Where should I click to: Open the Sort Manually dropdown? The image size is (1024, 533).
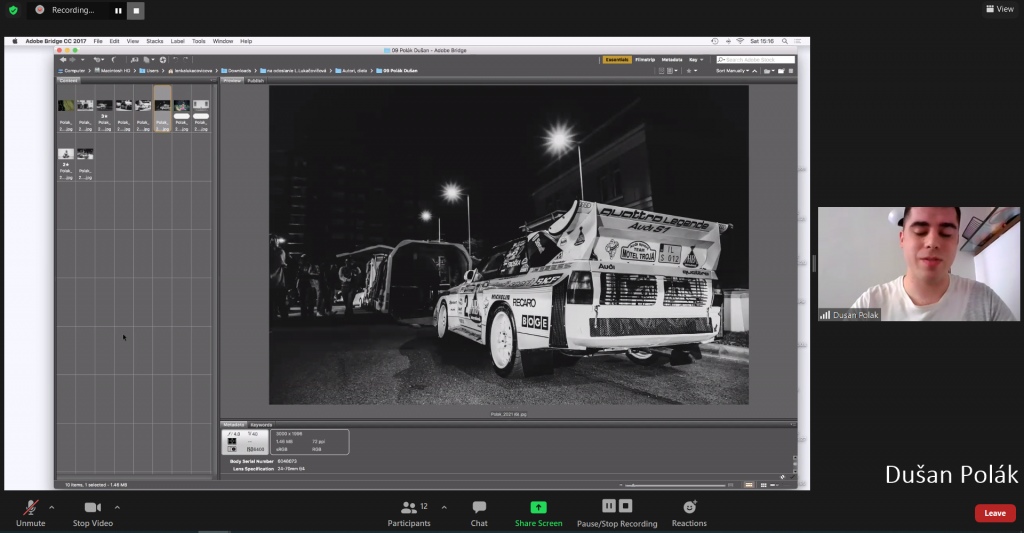732,71
